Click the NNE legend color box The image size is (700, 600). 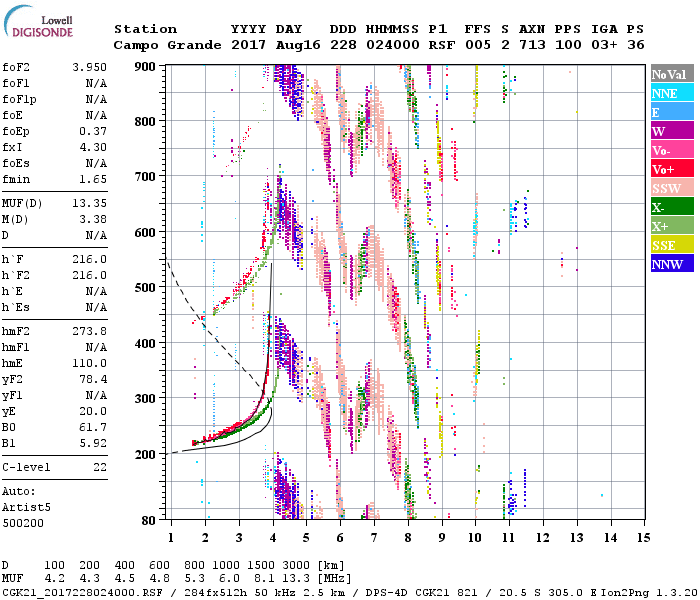[671, 93]
